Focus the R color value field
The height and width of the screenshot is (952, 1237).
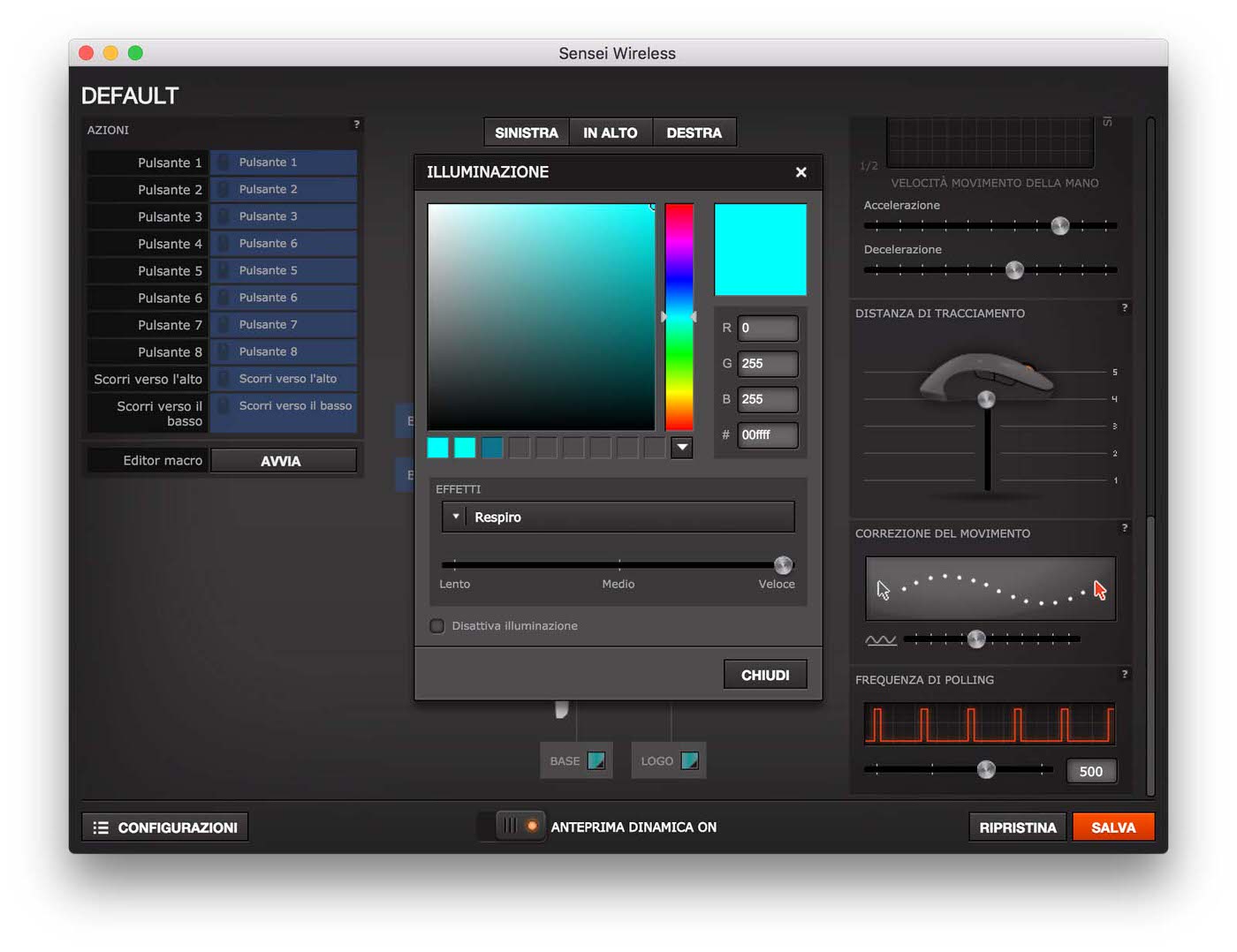point(768,328)
